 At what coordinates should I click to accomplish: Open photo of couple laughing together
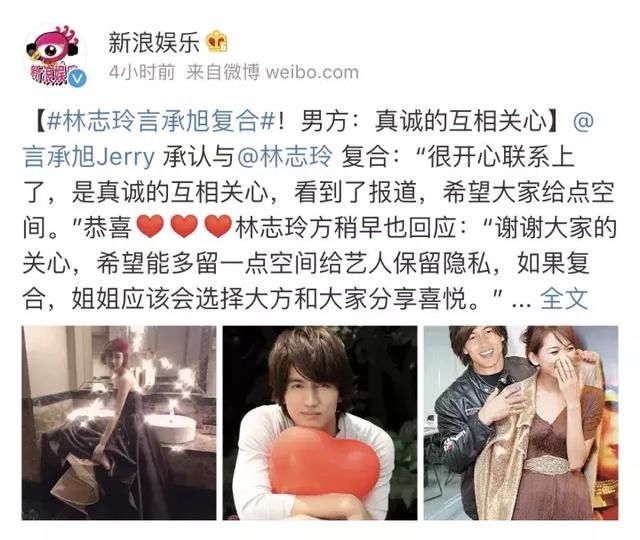[x=521, y=422]
